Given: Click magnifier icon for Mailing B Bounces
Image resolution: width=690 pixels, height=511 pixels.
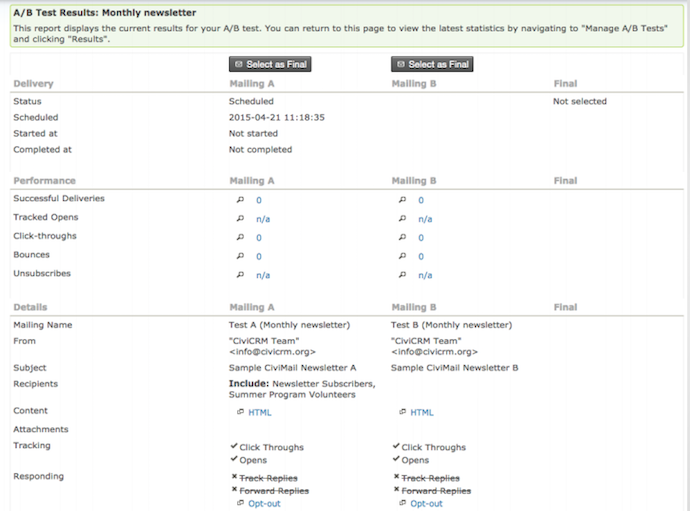Looking at the screenshot, I should pyautogui.click(x=402, y=257).
